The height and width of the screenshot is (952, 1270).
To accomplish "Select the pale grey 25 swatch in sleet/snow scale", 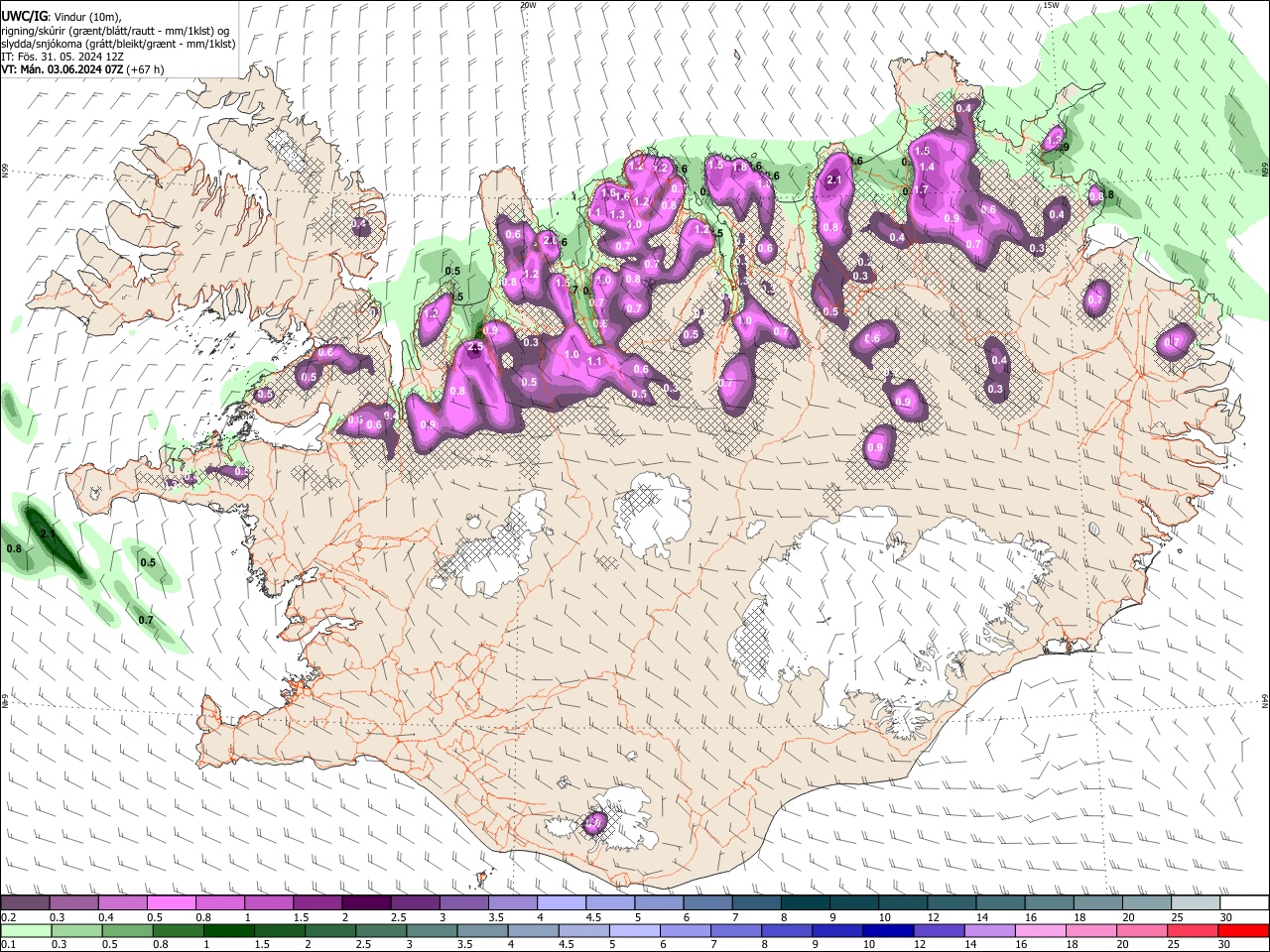I will point(1194,903).
